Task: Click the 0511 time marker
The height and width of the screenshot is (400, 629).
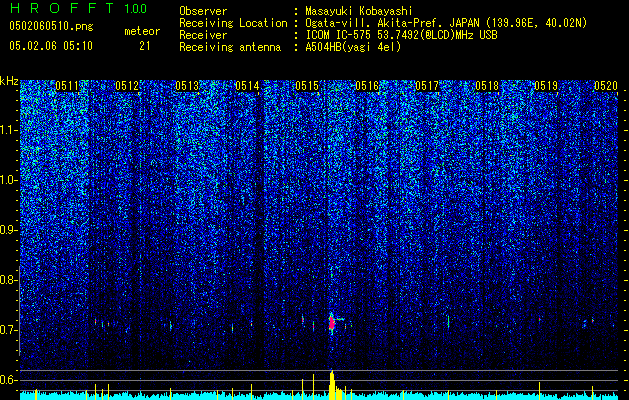Action: 67,86
